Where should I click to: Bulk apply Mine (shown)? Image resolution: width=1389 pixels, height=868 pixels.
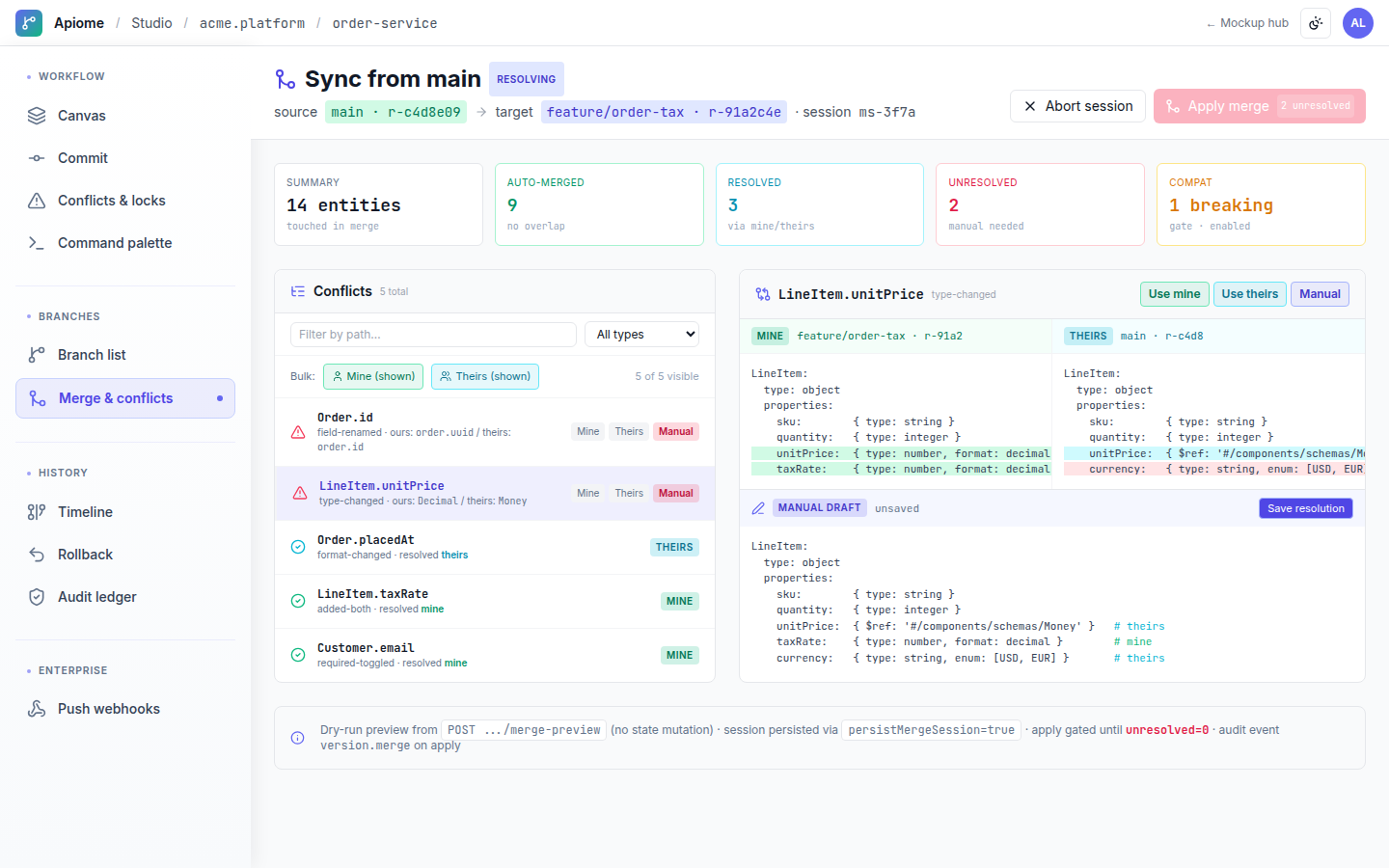tap(373, 376)
